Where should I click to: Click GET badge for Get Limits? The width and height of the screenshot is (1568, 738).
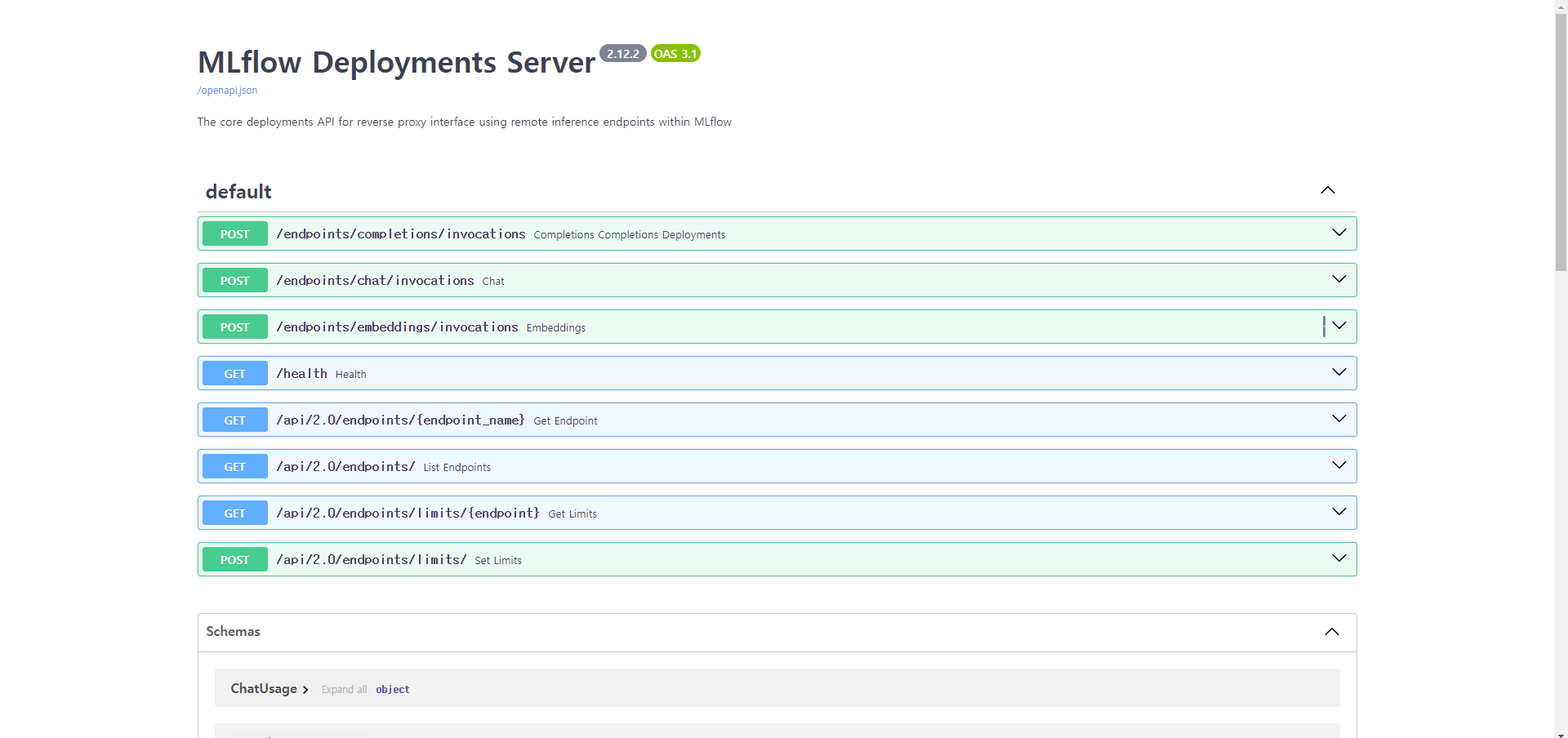(x=235, y=513)
